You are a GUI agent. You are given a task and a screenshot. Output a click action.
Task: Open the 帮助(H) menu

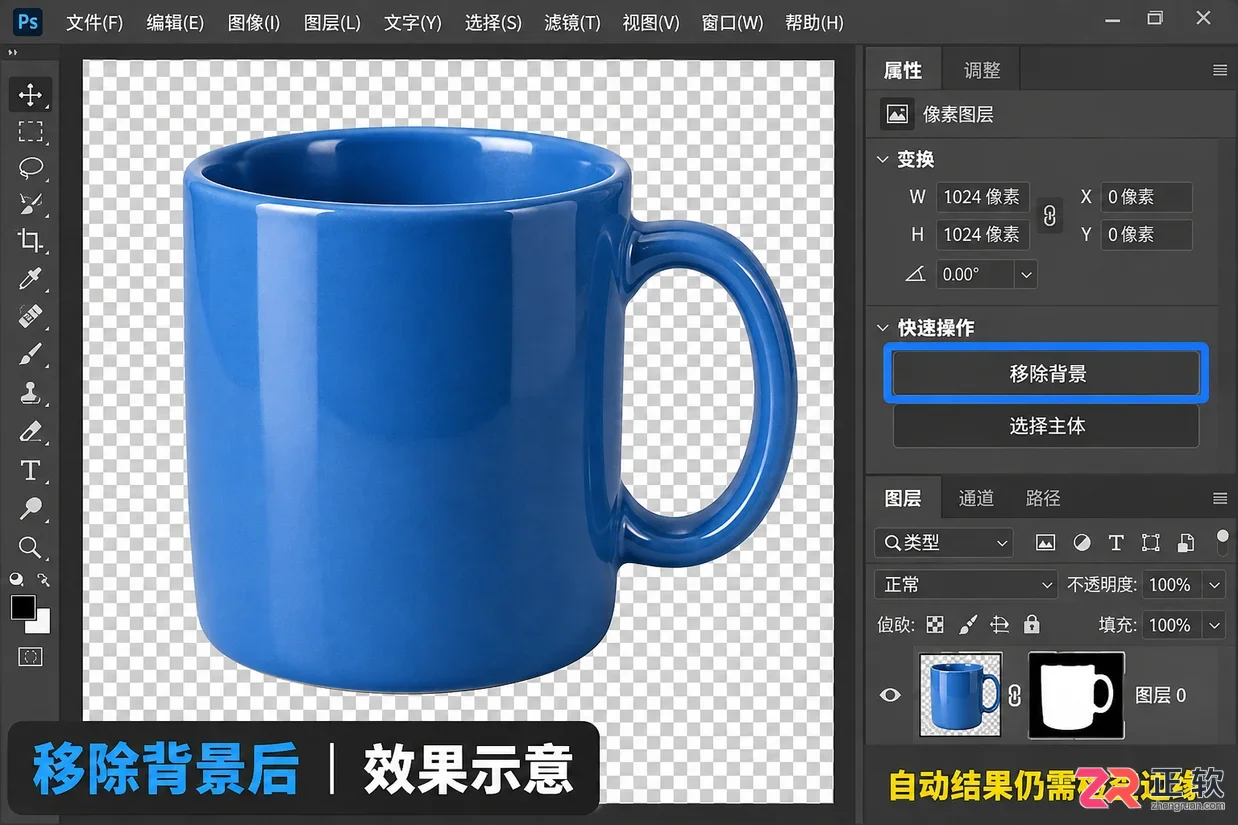point(814,22)
